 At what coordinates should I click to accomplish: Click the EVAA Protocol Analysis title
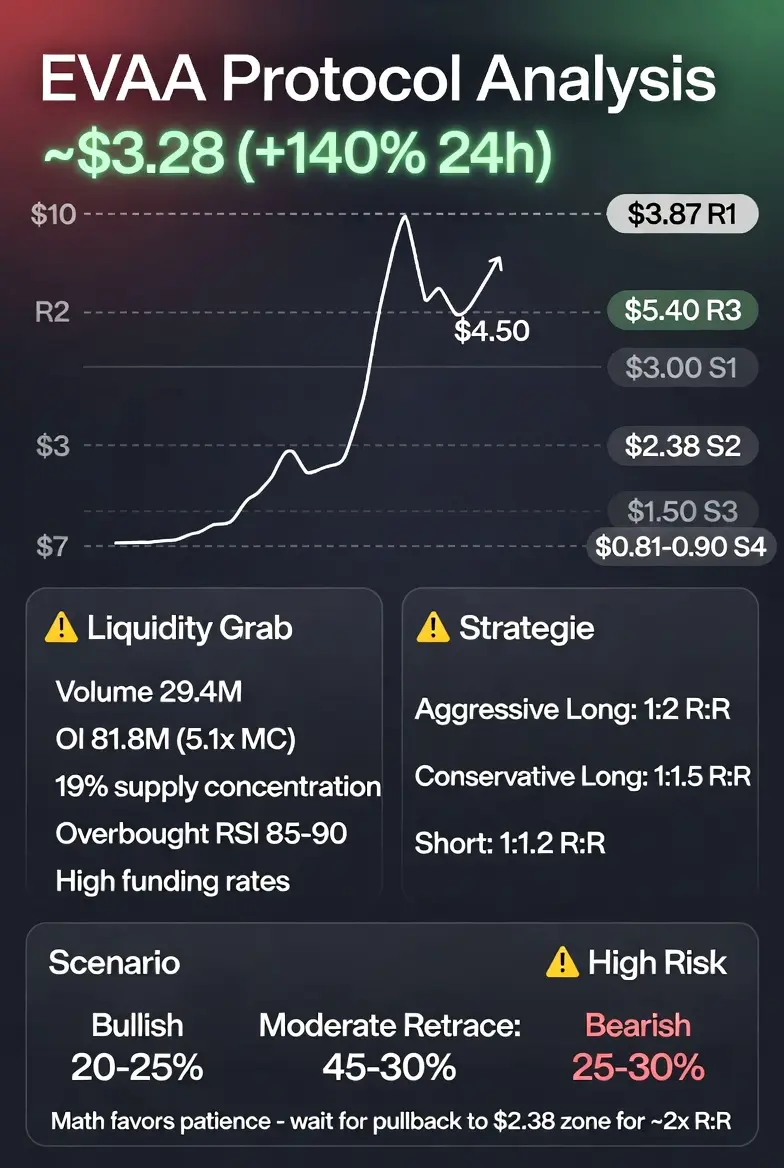(x=378, y=80)
